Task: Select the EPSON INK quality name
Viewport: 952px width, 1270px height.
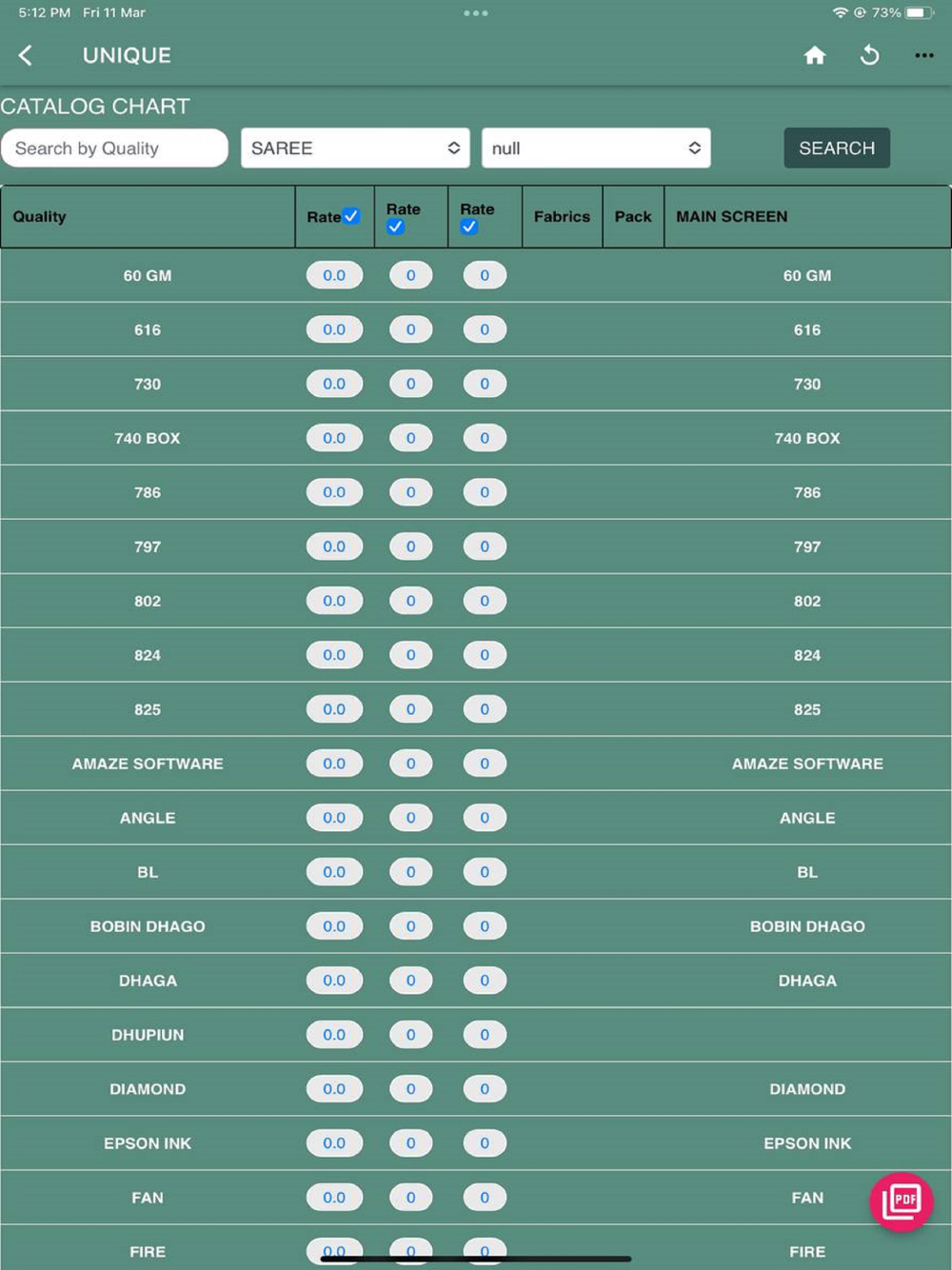Action: click(x=148, y=1143)
